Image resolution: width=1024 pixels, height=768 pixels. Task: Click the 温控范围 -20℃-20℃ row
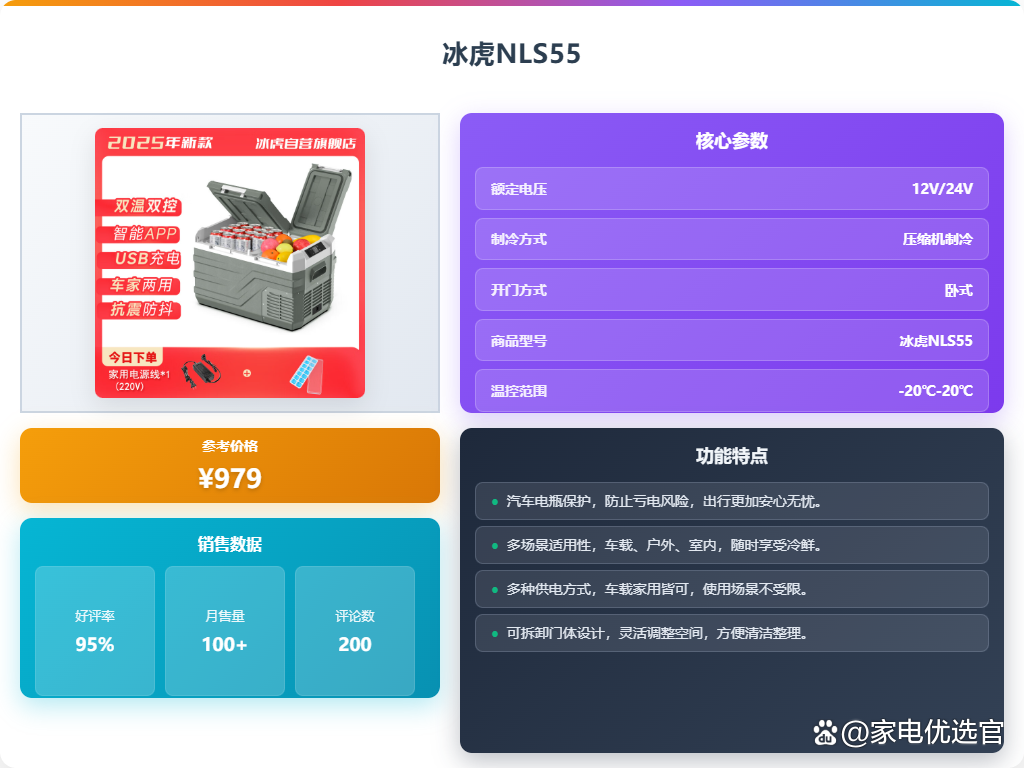[x=731, y=391]
